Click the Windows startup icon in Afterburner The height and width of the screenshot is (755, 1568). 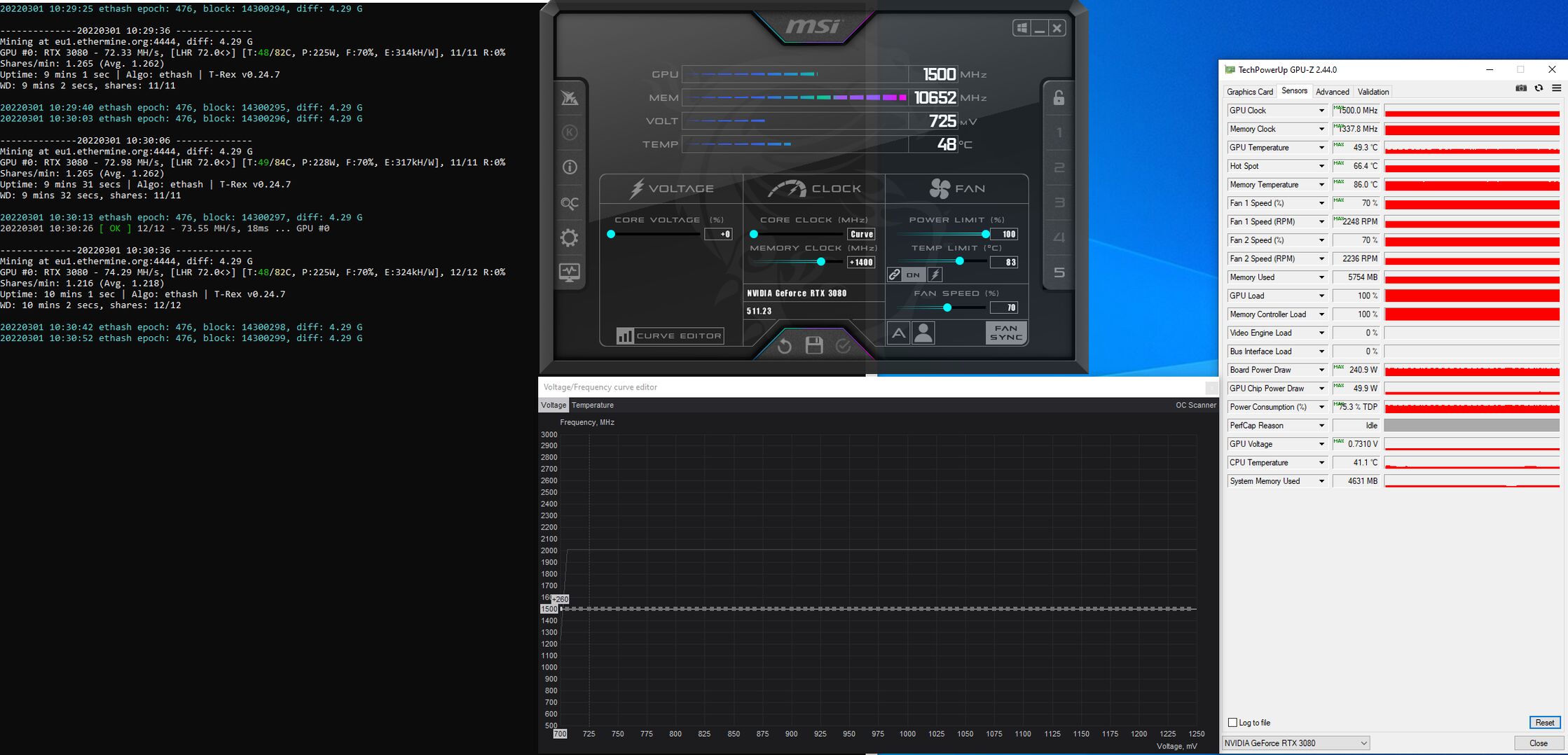pos(1022,28)
